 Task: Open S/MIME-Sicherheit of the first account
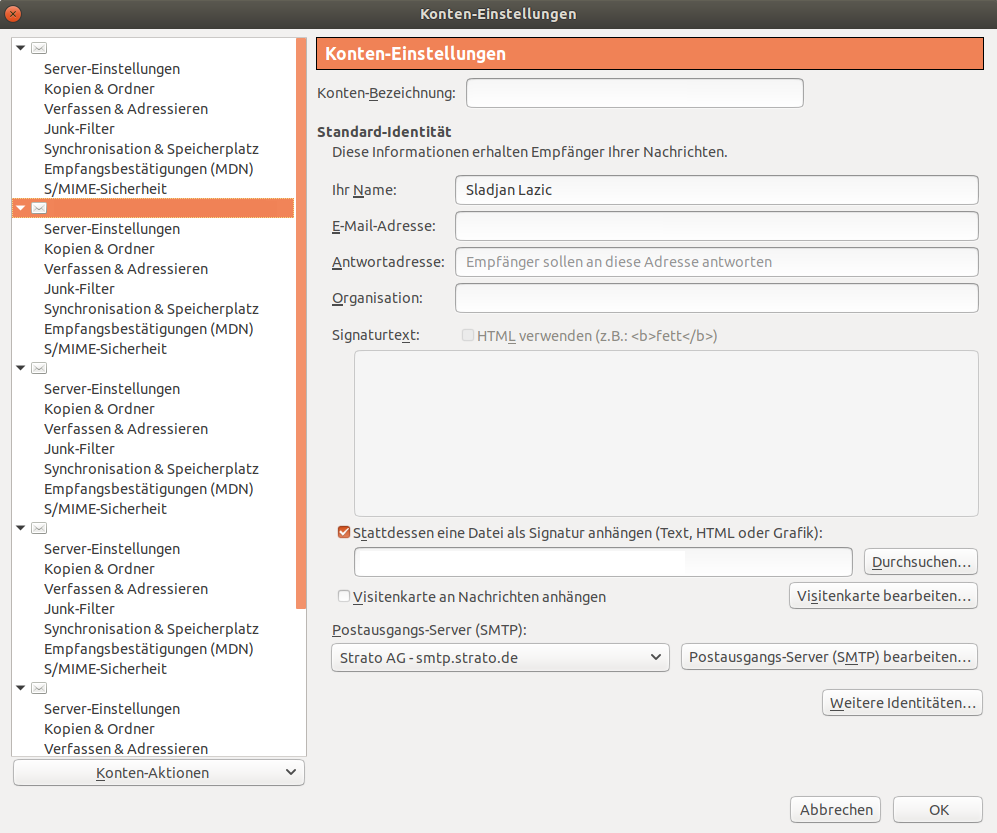point(106,189)
